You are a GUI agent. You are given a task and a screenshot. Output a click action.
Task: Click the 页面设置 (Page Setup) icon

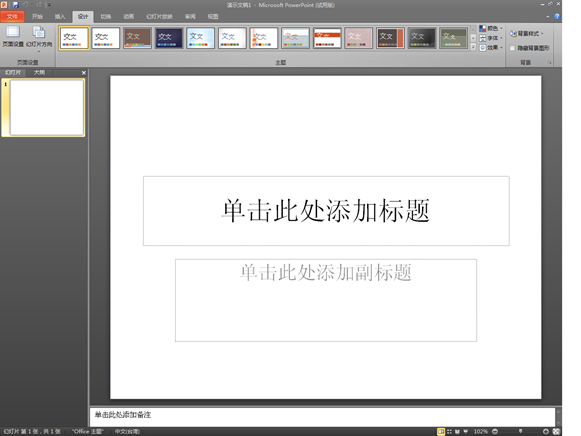[x=13, y=36]
